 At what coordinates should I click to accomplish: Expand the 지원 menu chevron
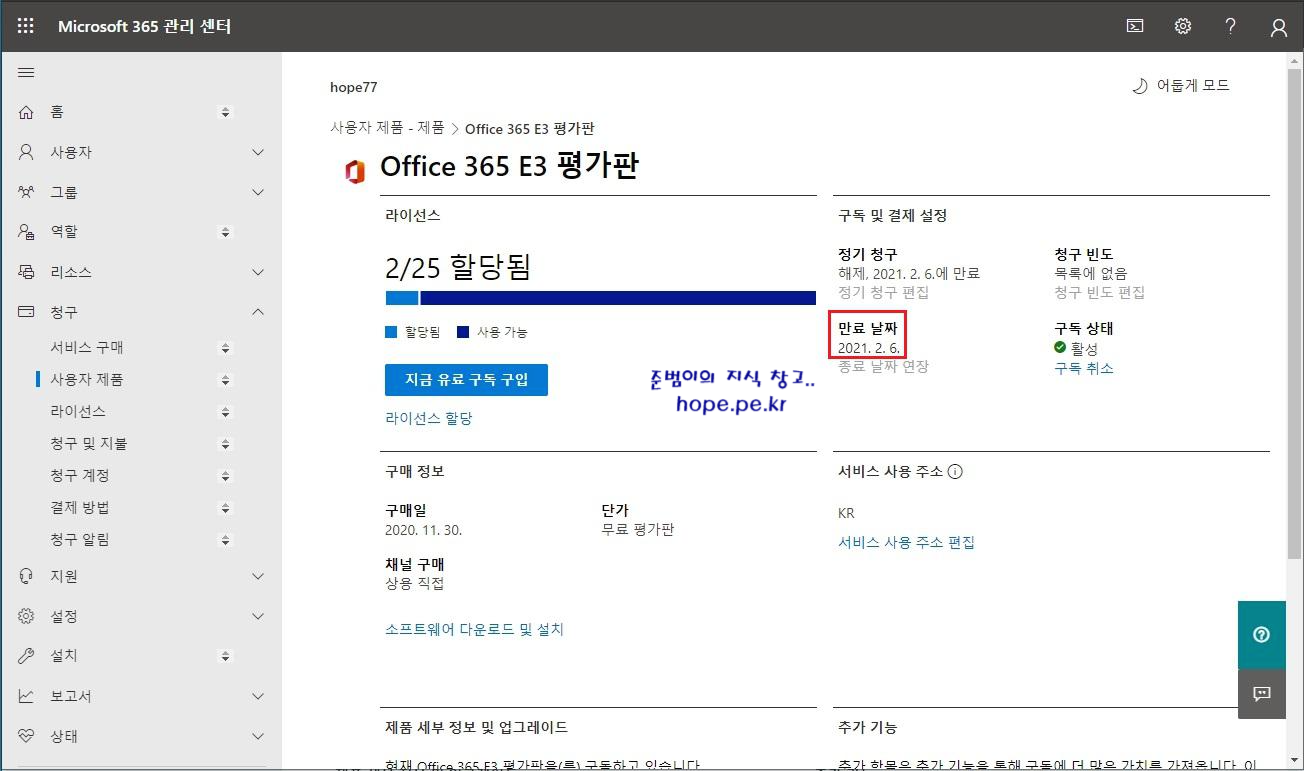[258, 576]
